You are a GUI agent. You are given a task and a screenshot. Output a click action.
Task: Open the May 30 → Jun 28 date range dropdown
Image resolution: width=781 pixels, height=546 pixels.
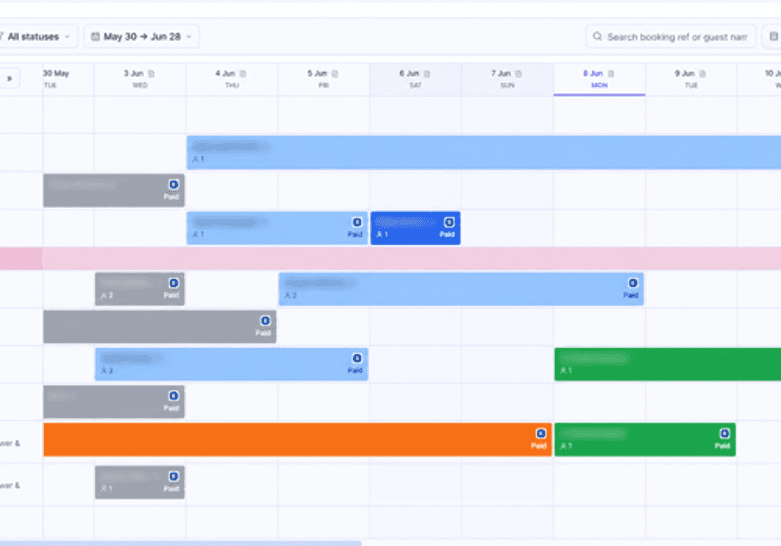pos(141,36)
